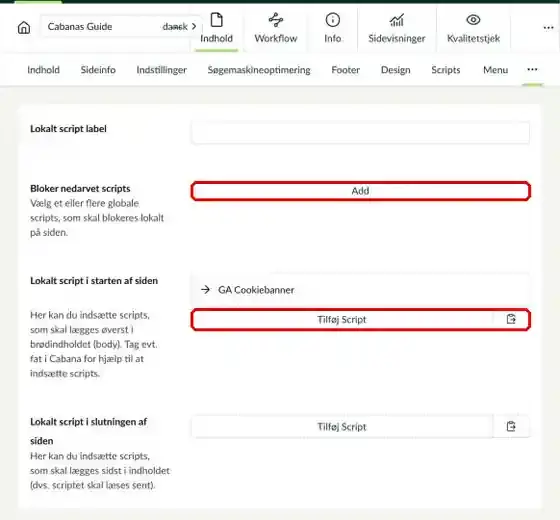Viewport: 560px width, 520px height.
Task: Open the top-right three-dots overflow menu
Action: pyautogui.click(x=548, y=28)
